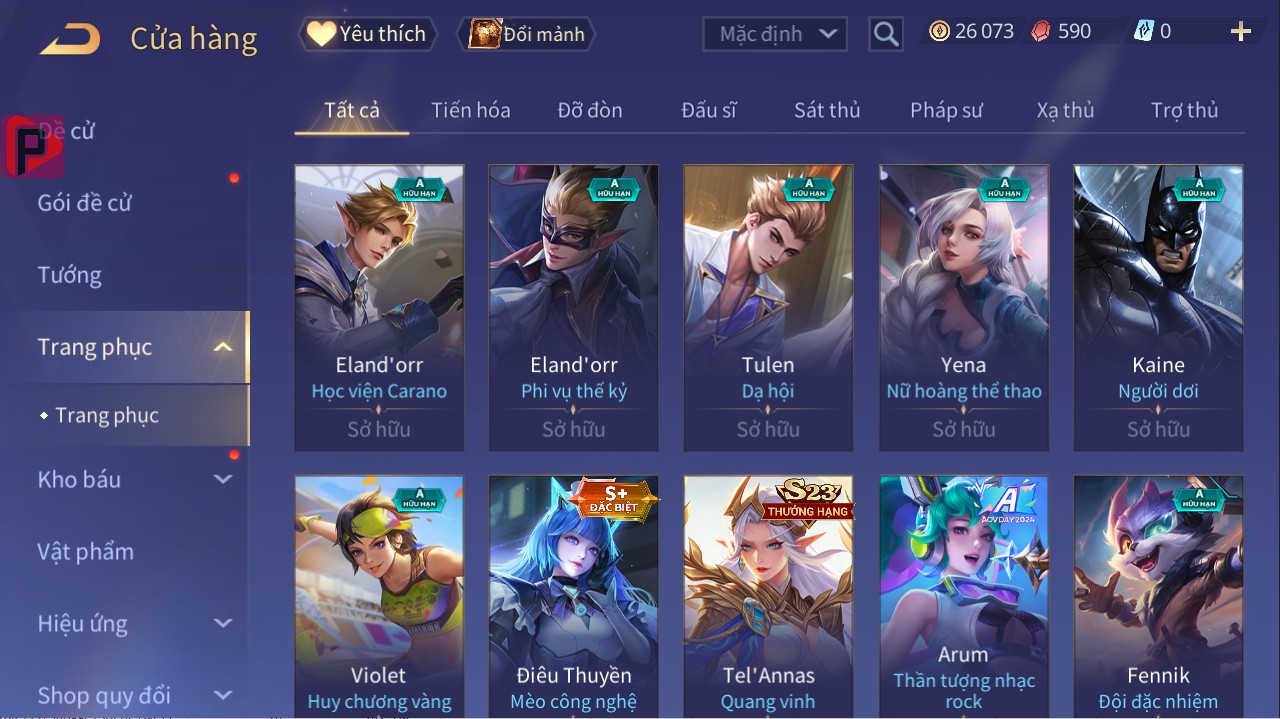This screenshot has height=719, width=1280.
Task: Tap the red ruby currency icon
Action: (1041, 31)
